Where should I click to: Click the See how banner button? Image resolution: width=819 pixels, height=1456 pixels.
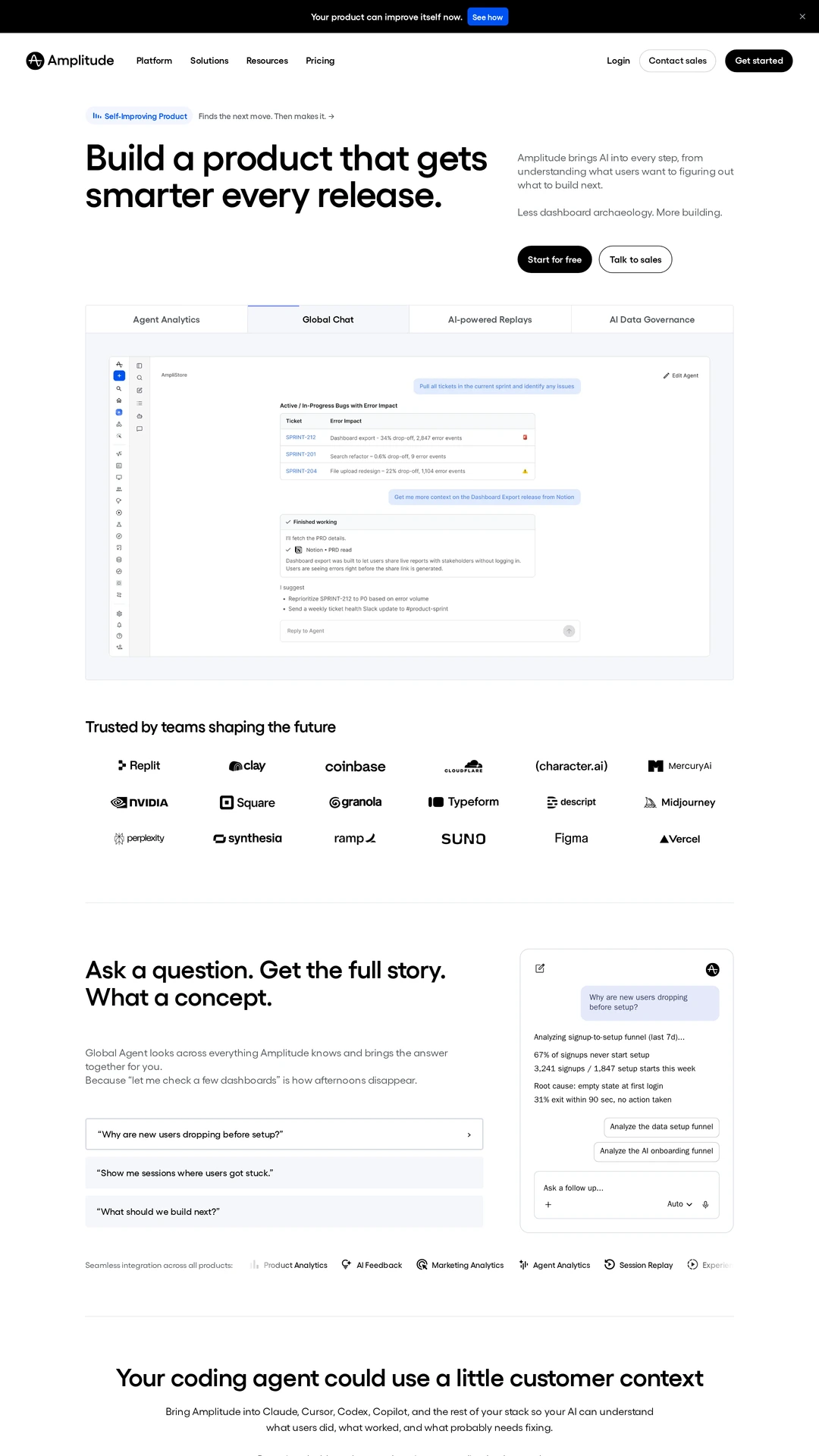(x=488, y=17)
